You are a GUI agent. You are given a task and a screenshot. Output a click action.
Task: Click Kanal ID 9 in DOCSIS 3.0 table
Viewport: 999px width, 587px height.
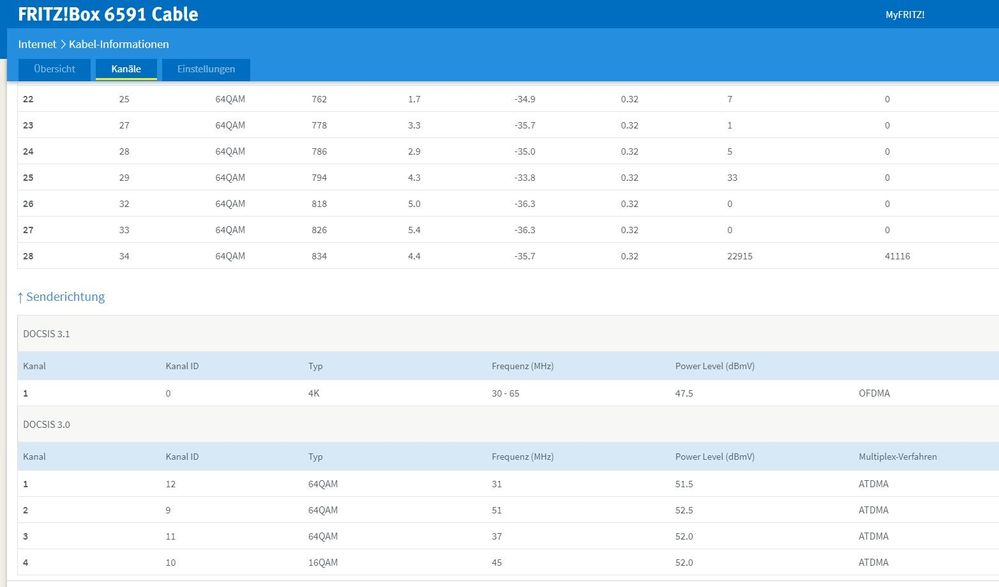pyautogui.click(x=168, y=510)
